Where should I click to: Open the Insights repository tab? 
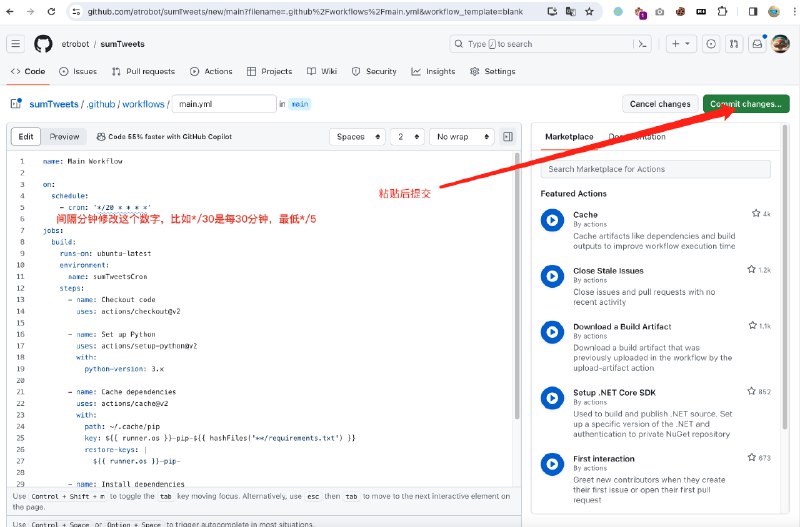pos(433,71)
